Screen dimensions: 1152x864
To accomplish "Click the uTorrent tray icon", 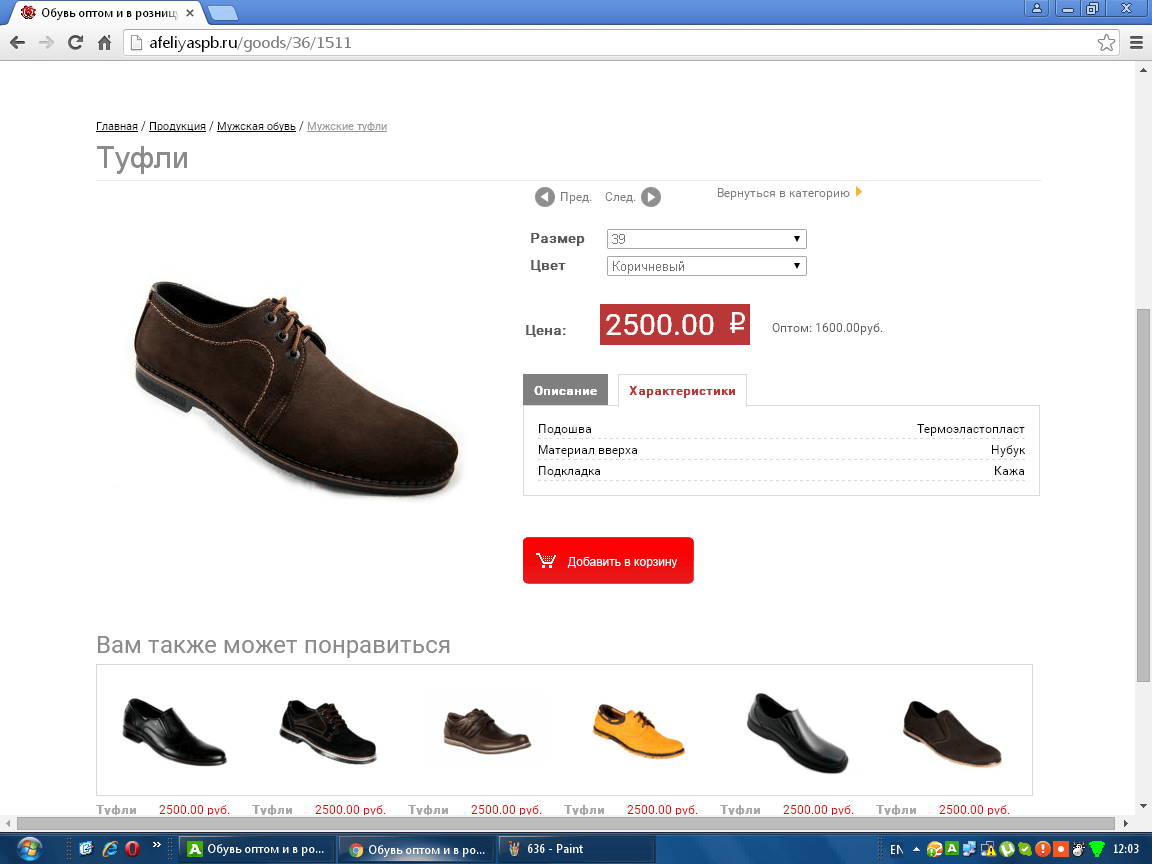I will 1007,849.
